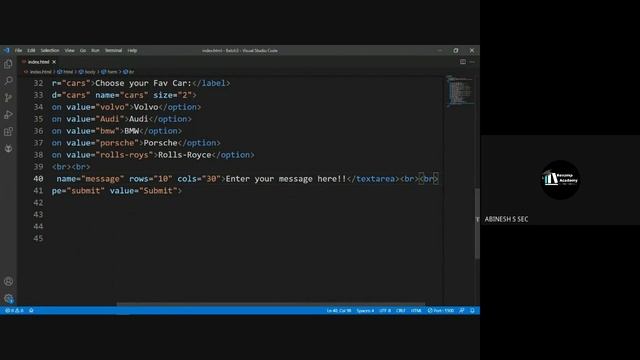The width and height of the screenshot is (640, 360).
Task: Close the index.html tab
Action: pyautogui.click(x=54, y=62)
